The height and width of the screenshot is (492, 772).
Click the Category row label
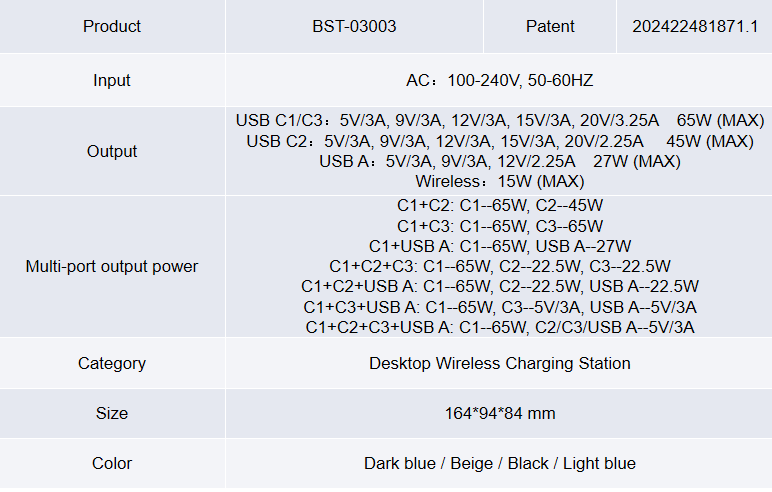112,363
